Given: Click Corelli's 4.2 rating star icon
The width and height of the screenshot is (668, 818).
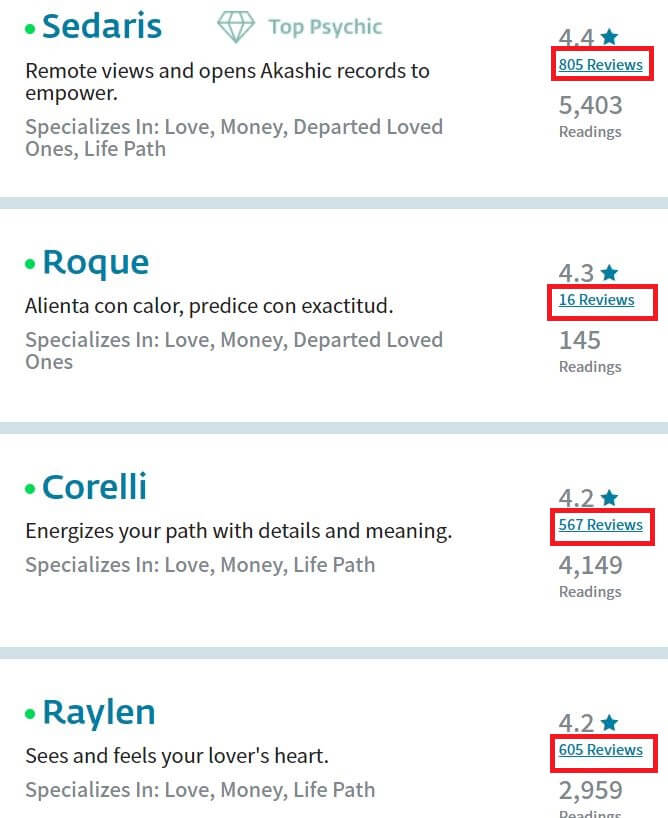Looking at the screenshot, I should [x=609, y=498].
